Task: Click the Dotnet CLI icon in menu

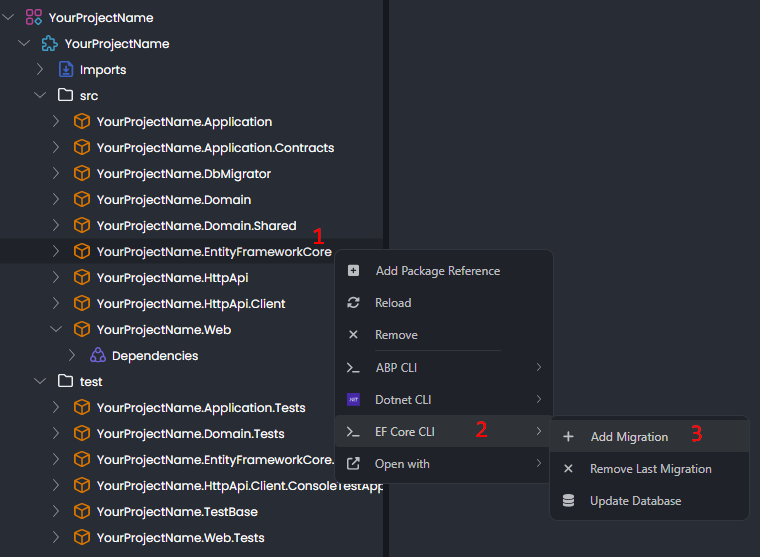Action: point(353,400)
